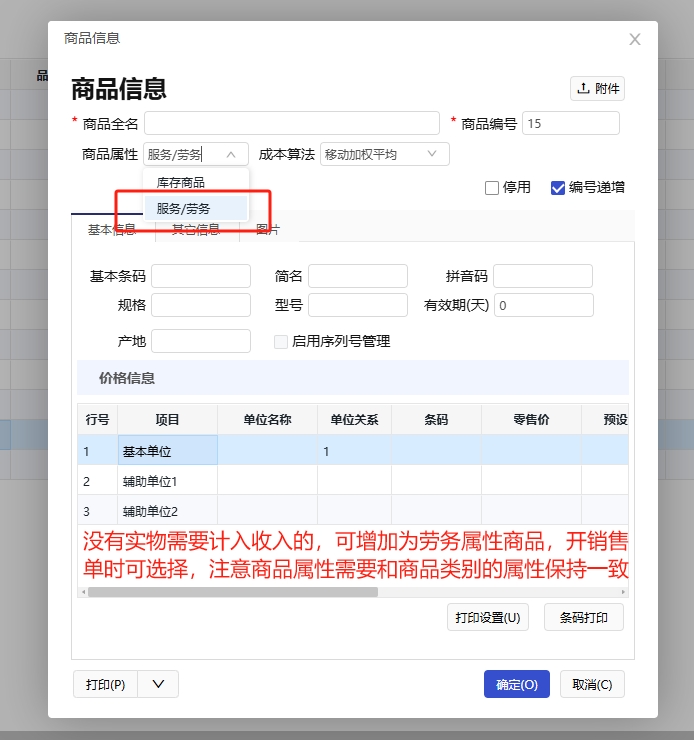Expand the print options arrow next to 打印(P)
This screenshot has height=740, width=694.
158,684
